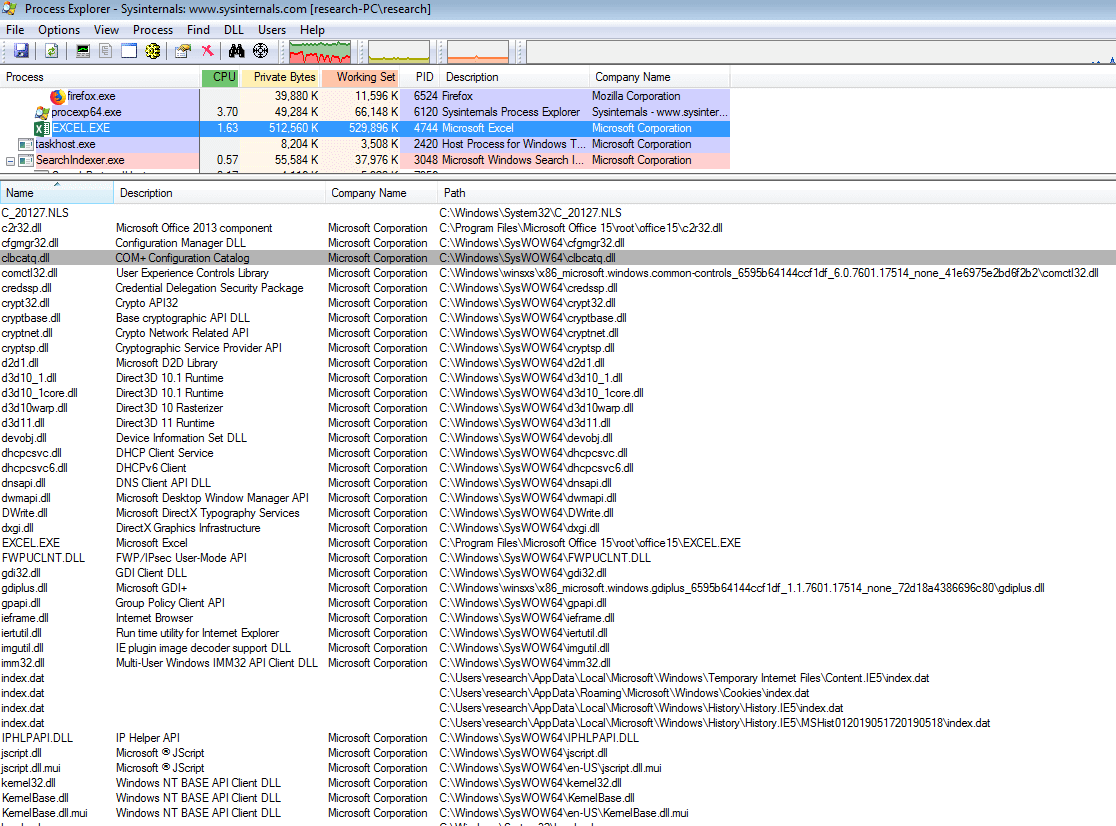Select the kernel32.dll entry
This screenshot has width=1116, height=826.
pos(558,783)
